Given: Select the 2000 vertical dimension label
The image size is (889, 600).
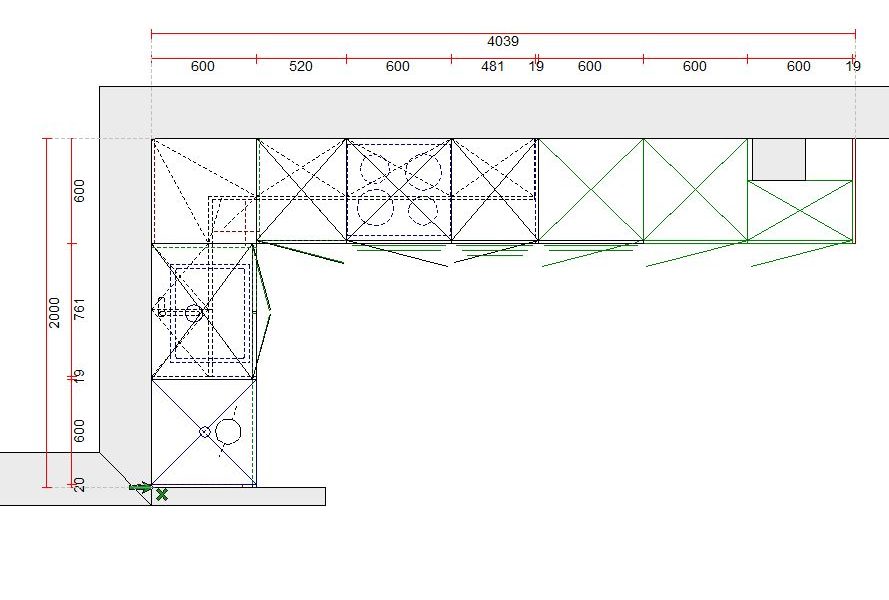Looking at the screenshot, I should tap(54, 312).
